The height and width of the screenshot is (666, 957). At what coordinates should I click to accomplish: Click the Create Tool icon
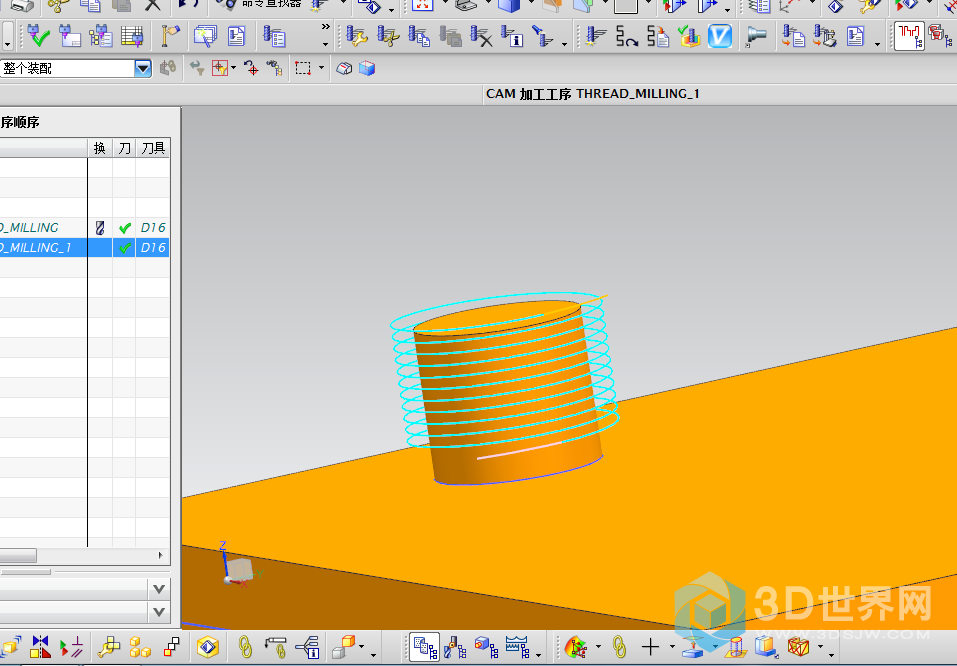pos(71,37)
